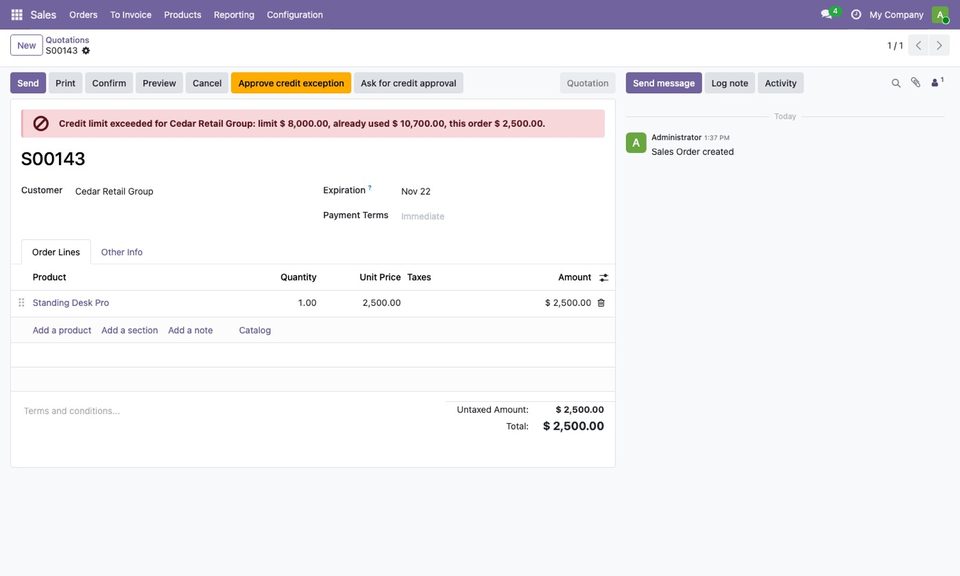Open the Administrator user avatar menu
The width and height of the screenshot is (960, 576).
pos(940,14)
